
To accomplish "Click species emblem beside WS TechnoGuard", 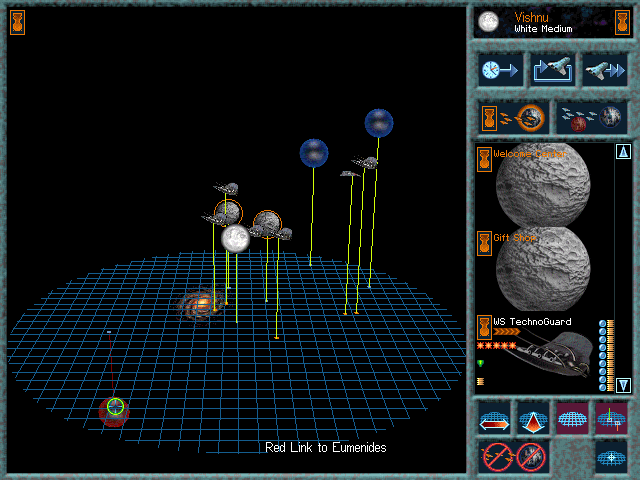I will point(484,327).
